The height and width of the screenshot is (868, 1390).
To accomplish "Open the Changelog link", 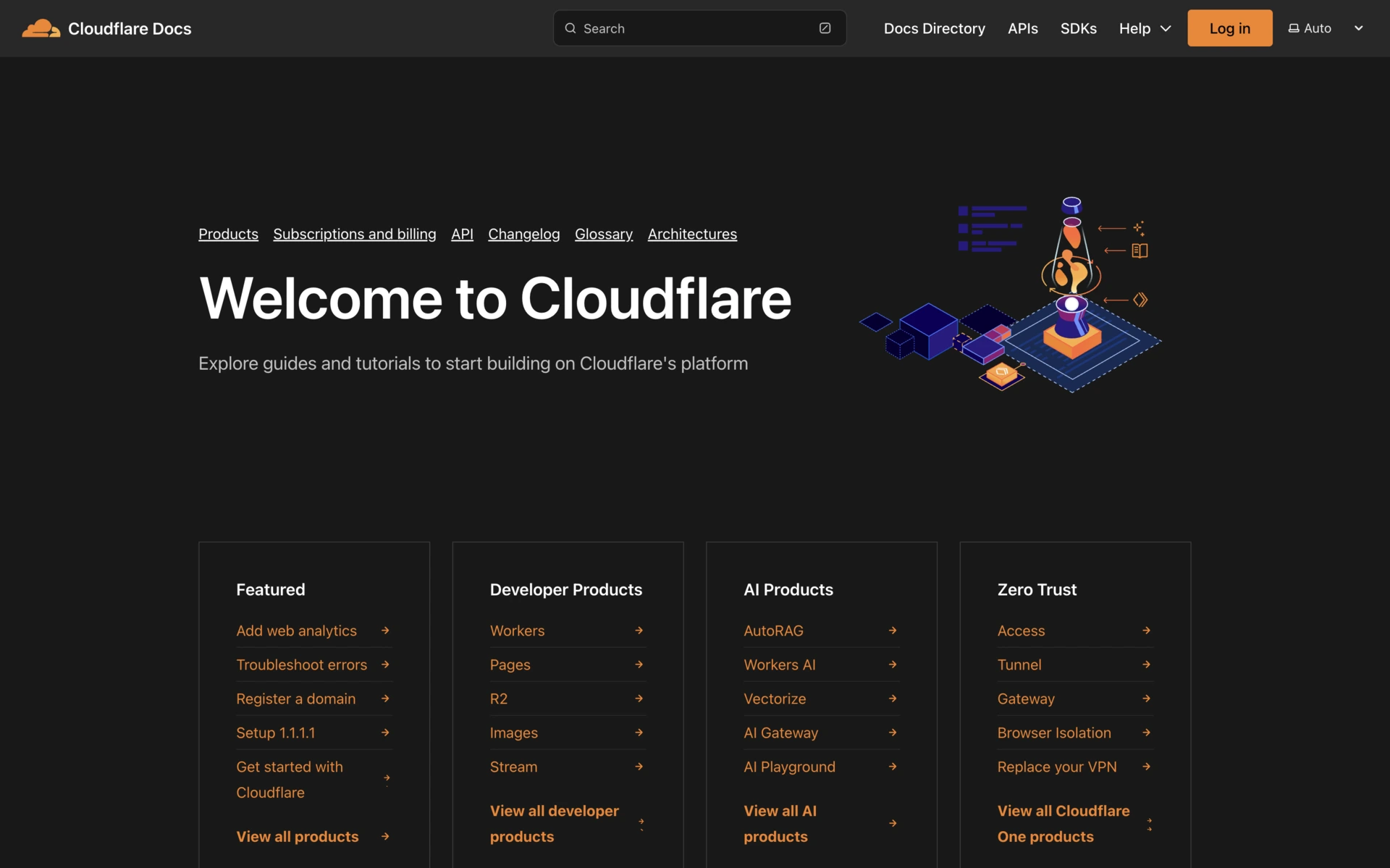I will pyautogui.click(x=523, y=234).
